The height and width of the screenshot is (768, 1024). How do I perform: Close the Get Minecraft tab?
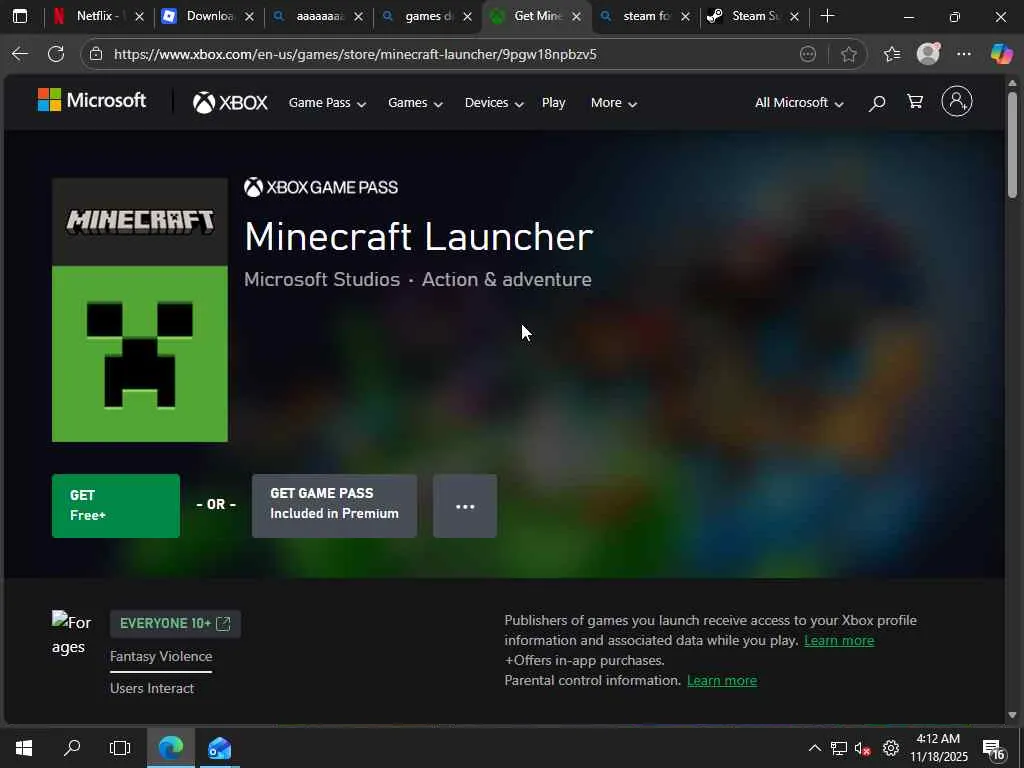[576, 17]
